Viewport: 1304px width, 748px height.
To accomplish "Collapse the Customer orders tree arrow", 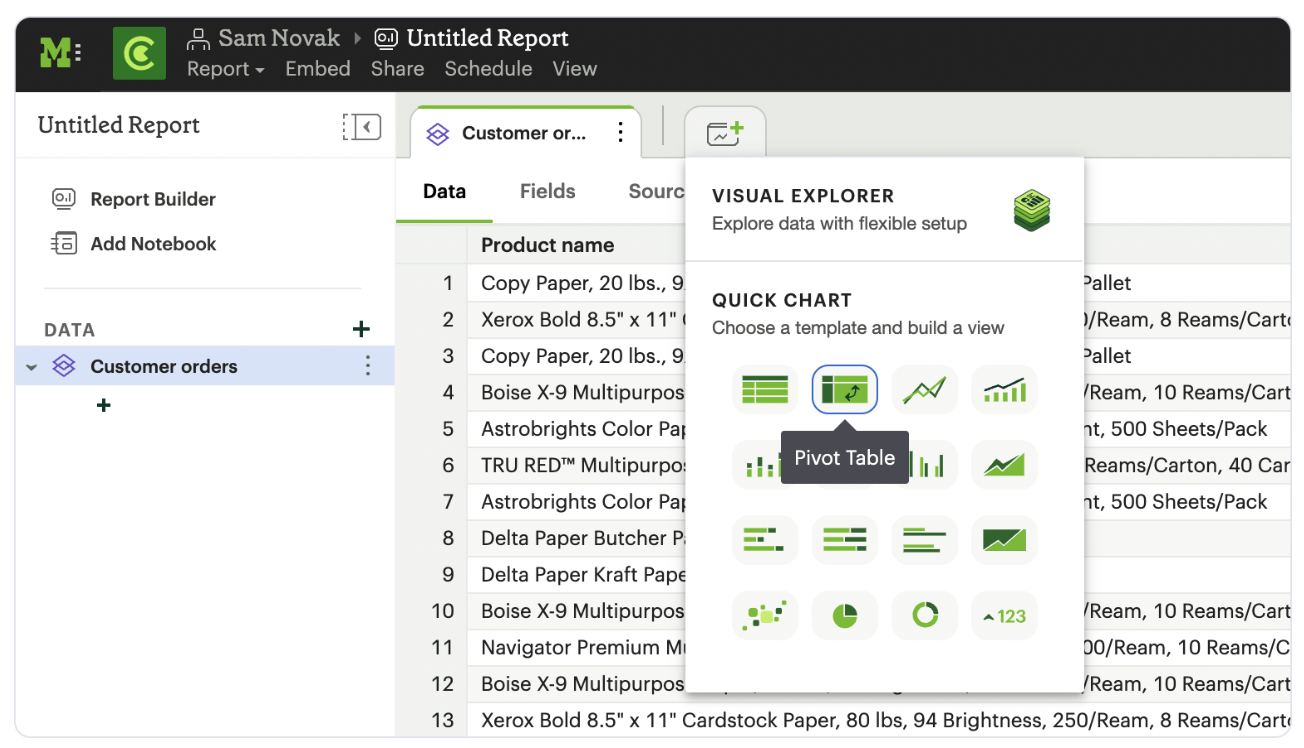I will click(x=31, y=367).
